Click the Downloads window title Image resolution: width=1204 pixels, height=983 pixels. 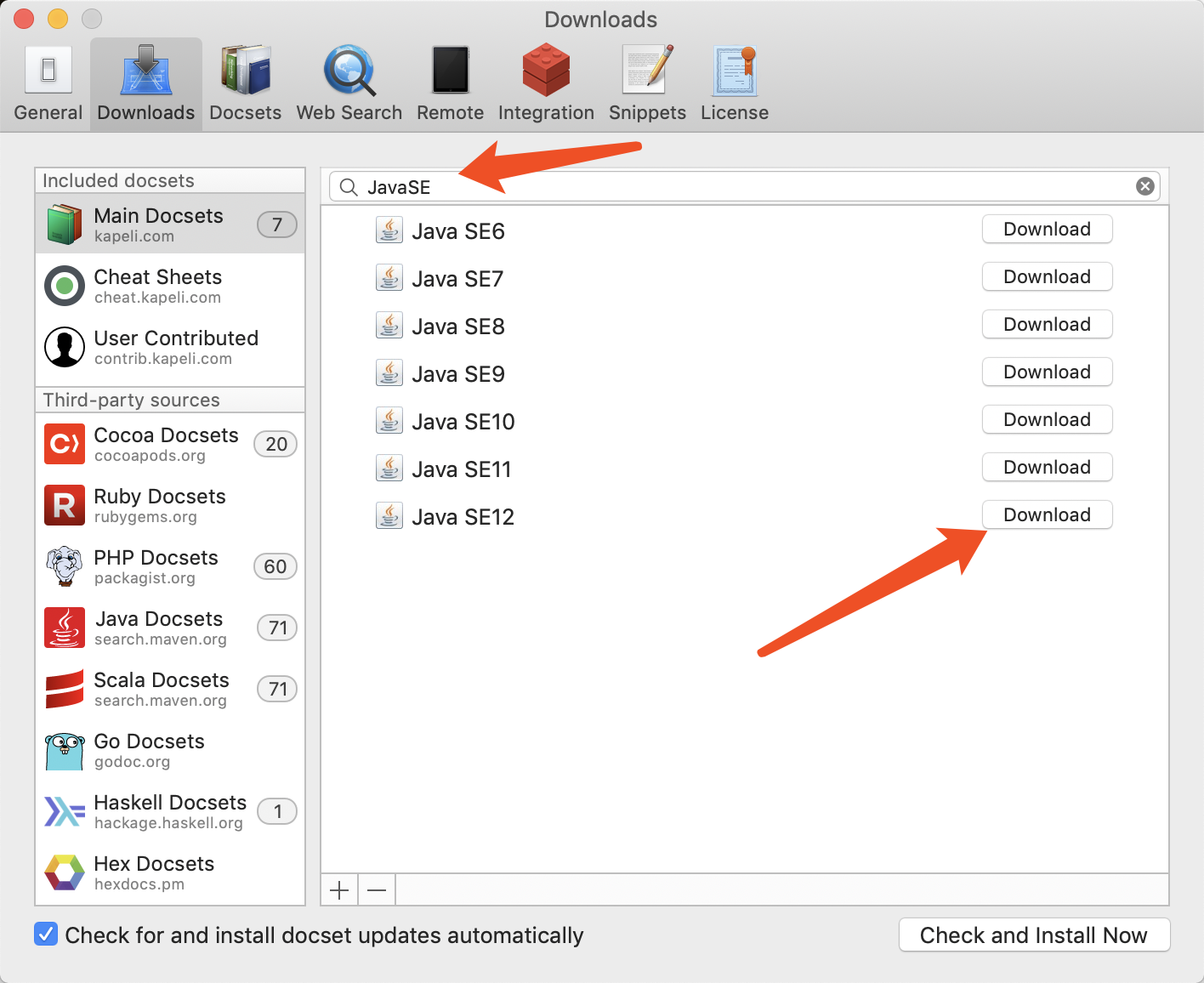[x=601, y=20]
